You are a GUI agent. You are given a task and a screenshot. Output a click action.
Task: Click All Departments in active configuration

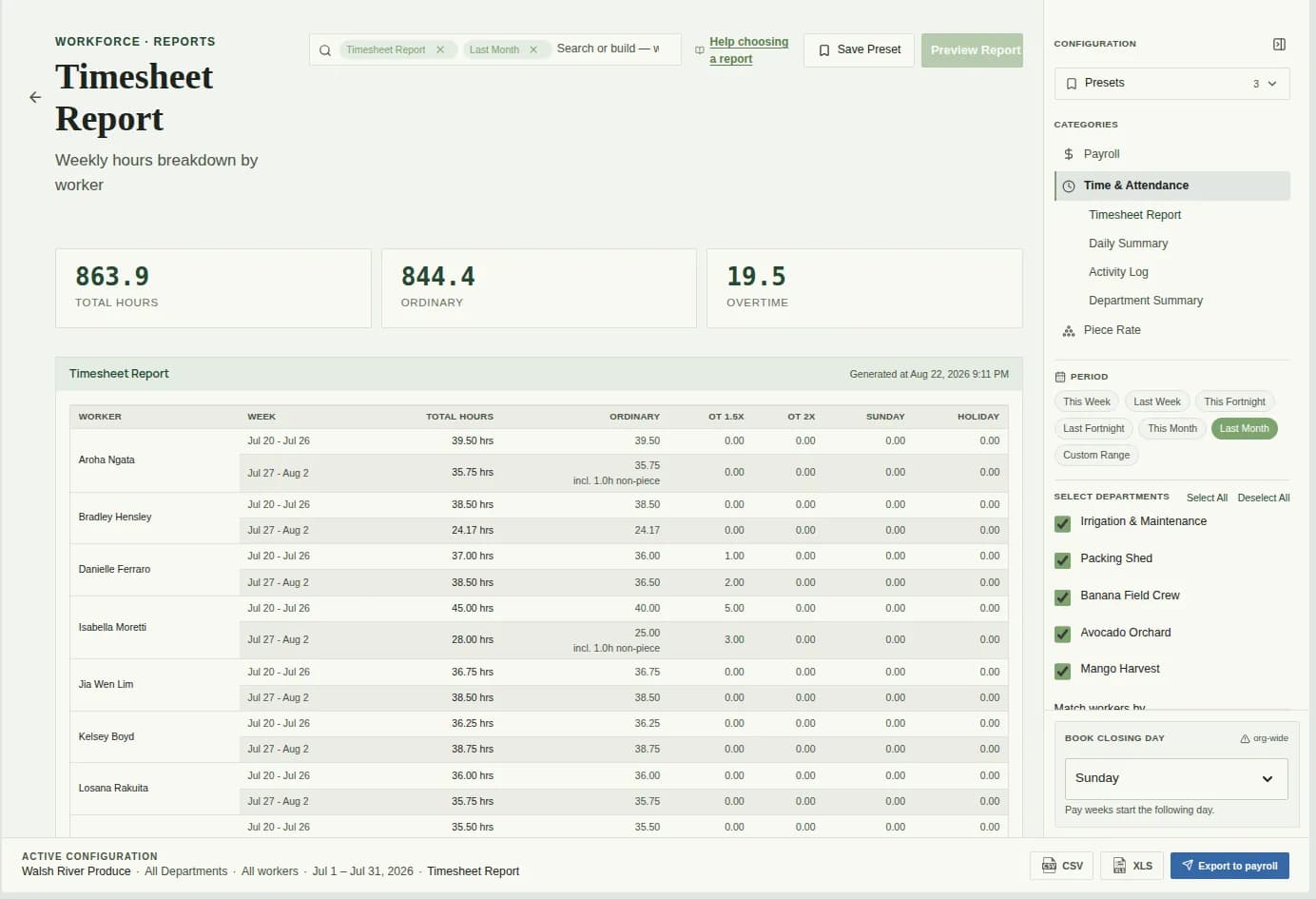(186, 872)
